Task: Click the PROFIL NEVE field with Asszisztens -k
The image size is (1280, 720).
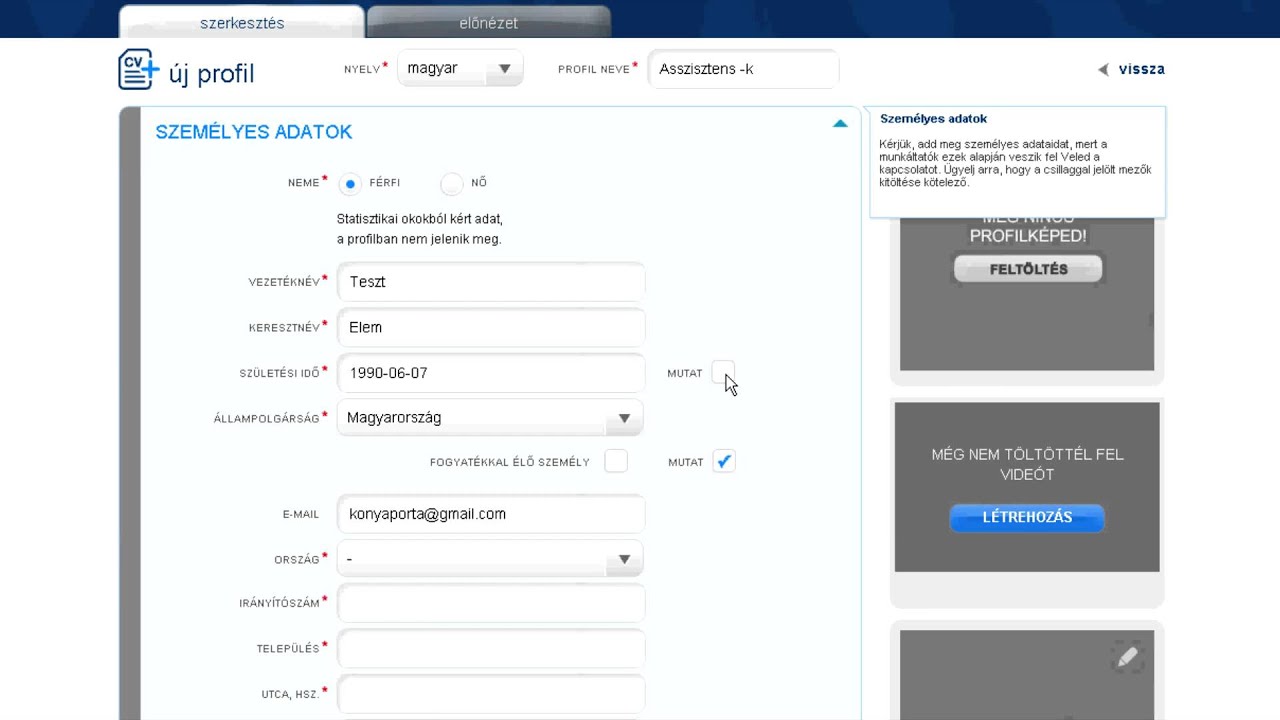Action: click(743, 69)
